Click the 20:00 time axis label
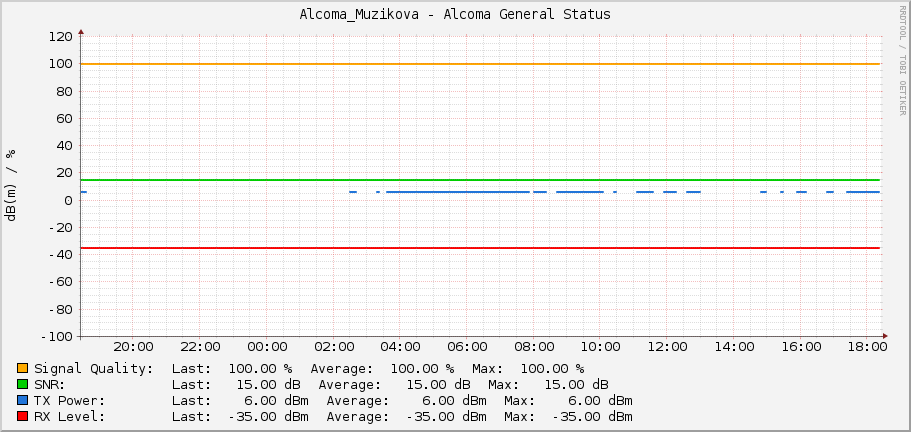This screenshot has width=911, height=432. (x=134, y=347)
